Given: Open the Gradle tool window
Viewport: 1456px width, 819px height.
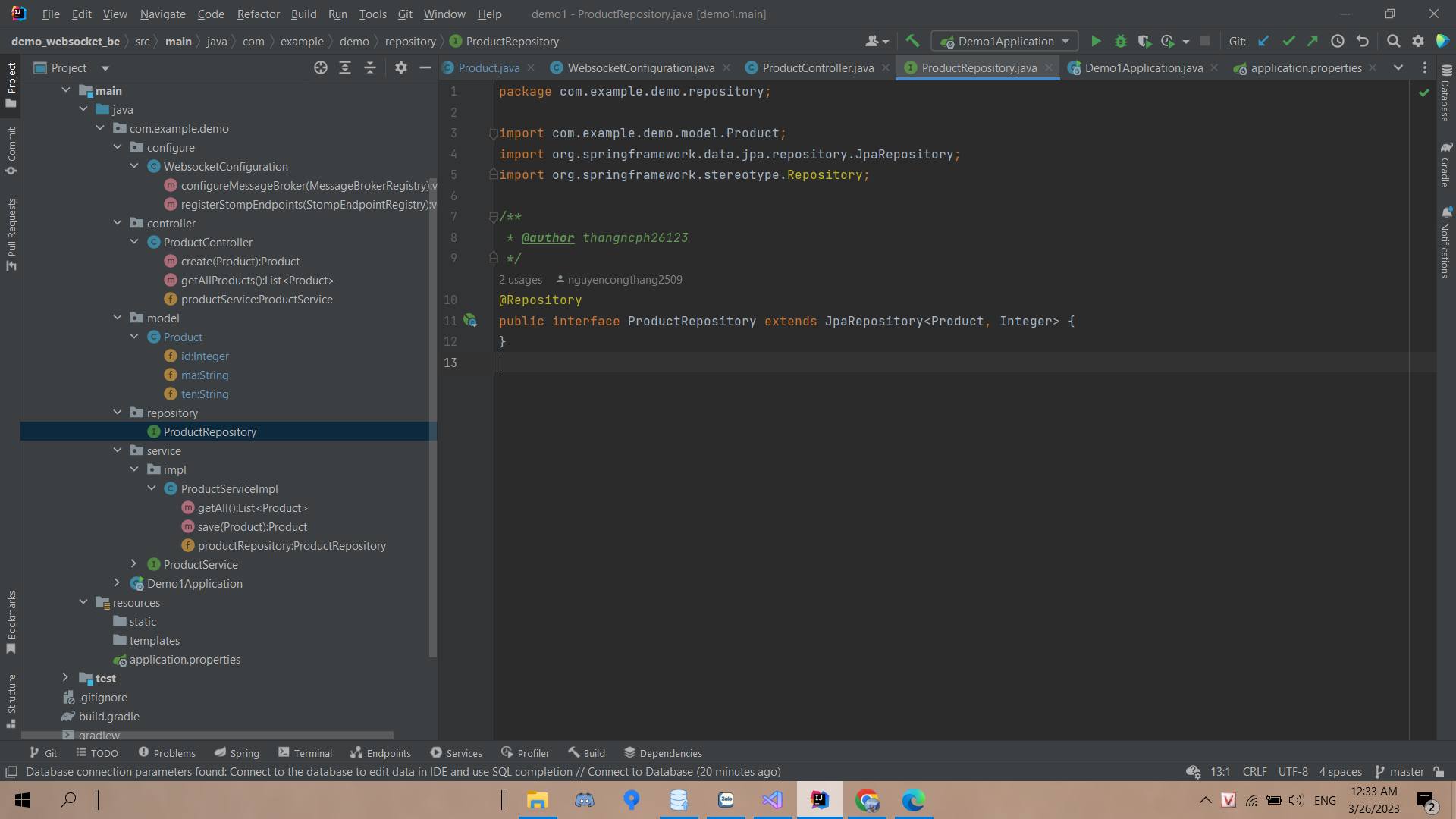Looking at the screenshot, I should click(1445, 164).
